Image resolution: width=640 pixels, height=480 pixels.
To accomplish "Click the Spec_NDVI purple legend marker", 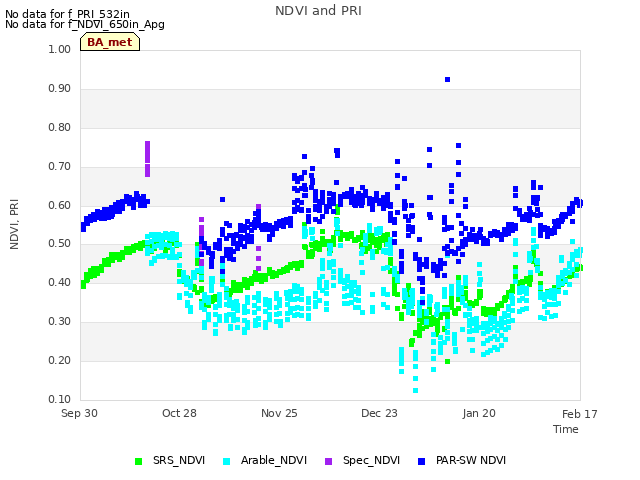I will pyautogui.click(x=329, y=461).
